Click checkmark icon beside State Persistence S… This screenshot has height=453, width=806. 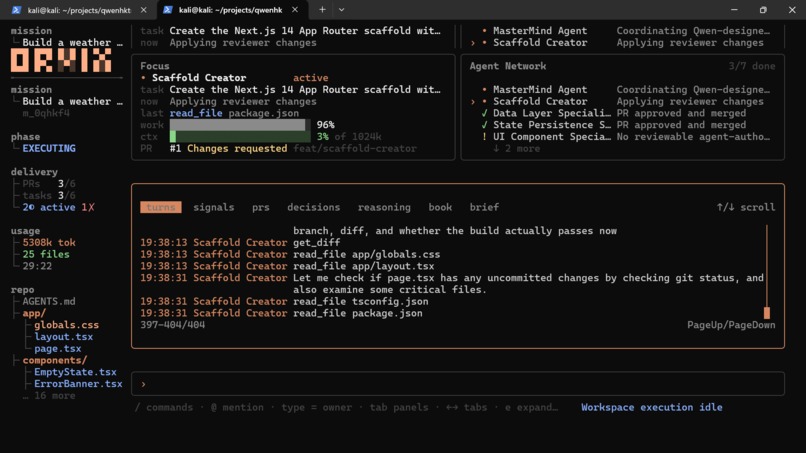[x=484, y=125]
